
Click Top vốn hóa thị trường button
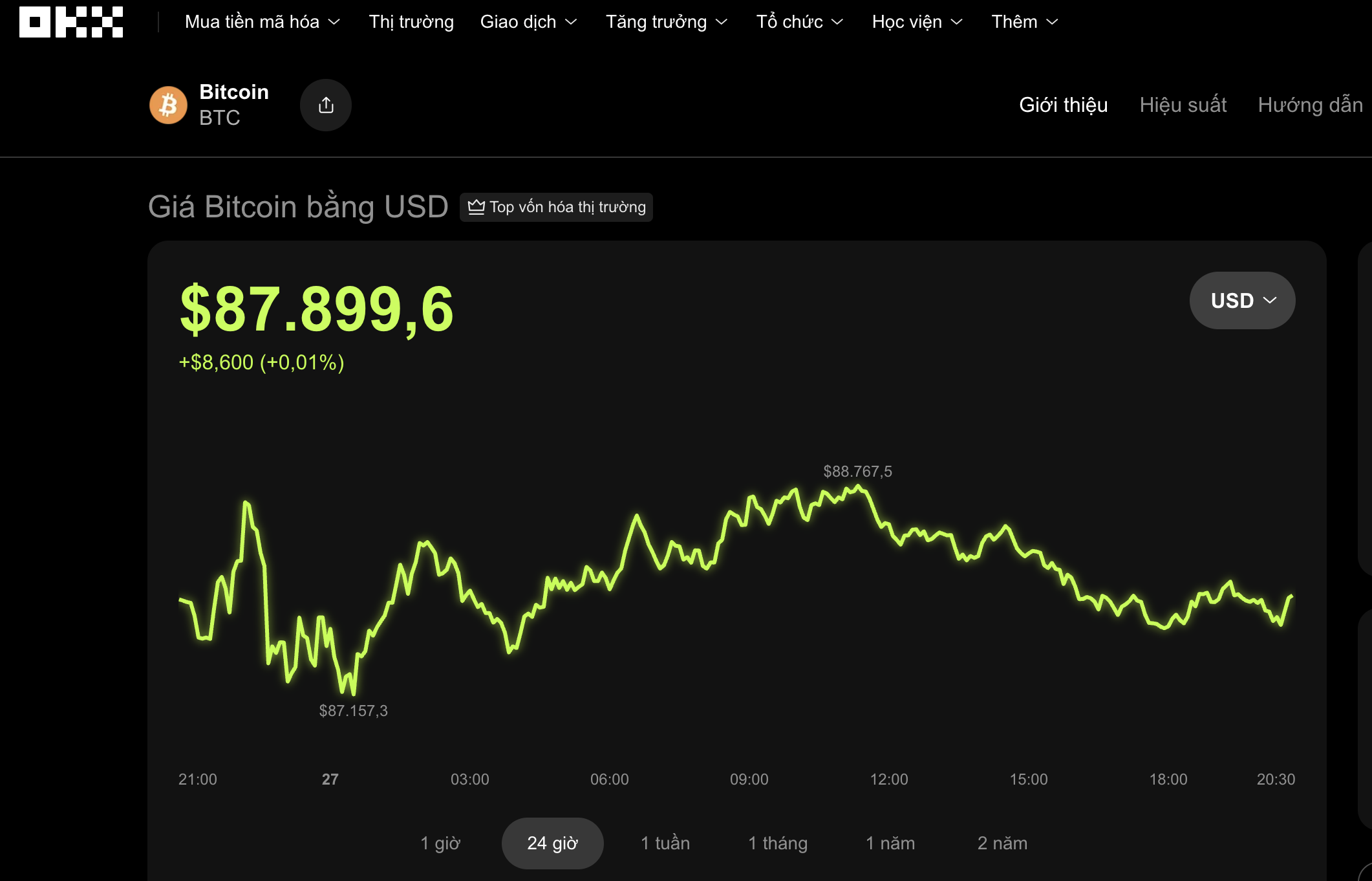tap(556, 207)
